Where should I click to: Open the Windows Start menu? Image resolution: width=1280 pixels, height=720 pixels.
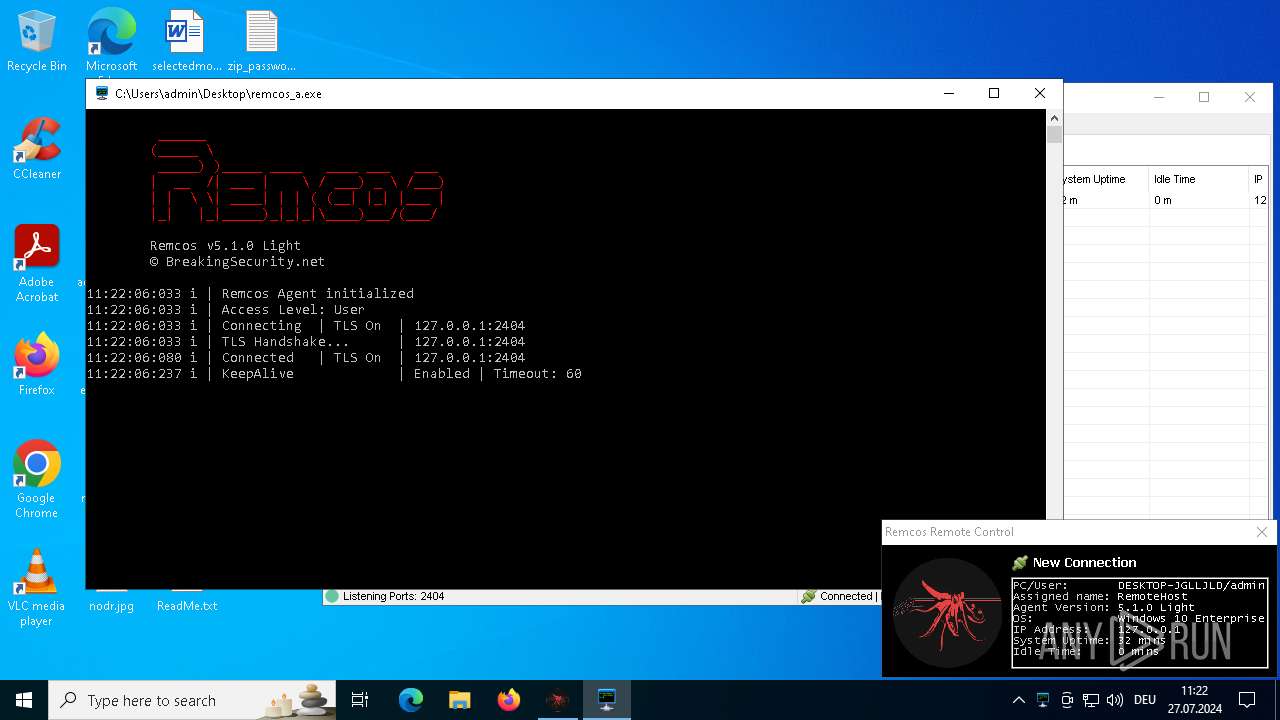tap(24, 700)
